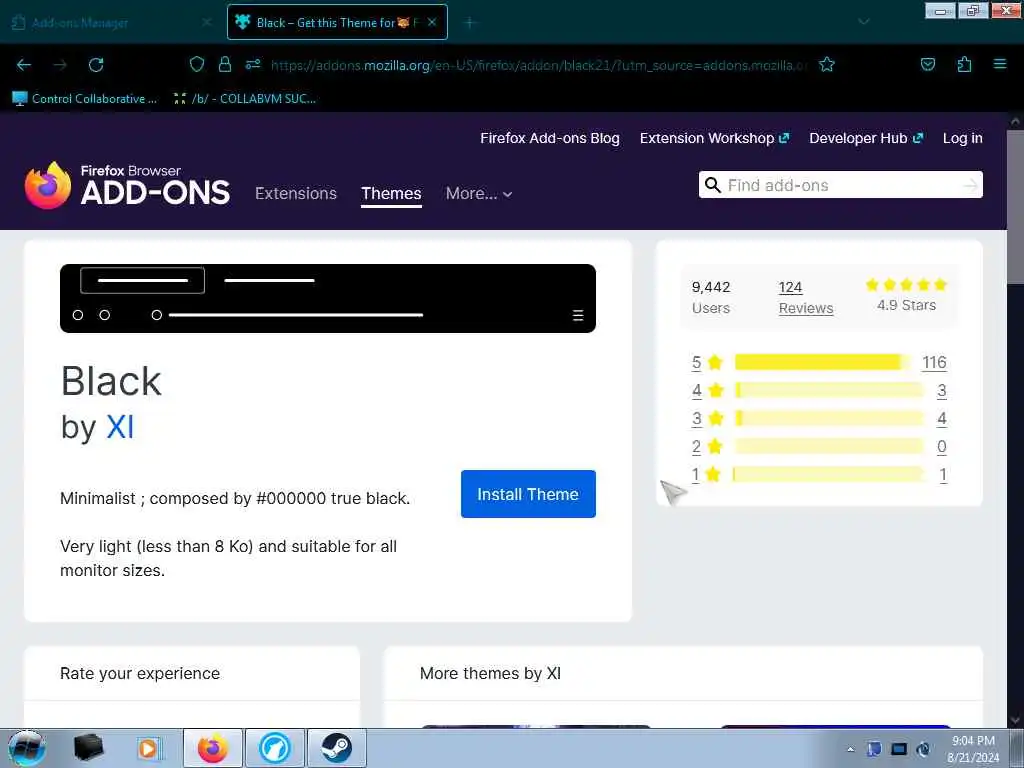Bookmark this page with the star icon

point(827,64)
